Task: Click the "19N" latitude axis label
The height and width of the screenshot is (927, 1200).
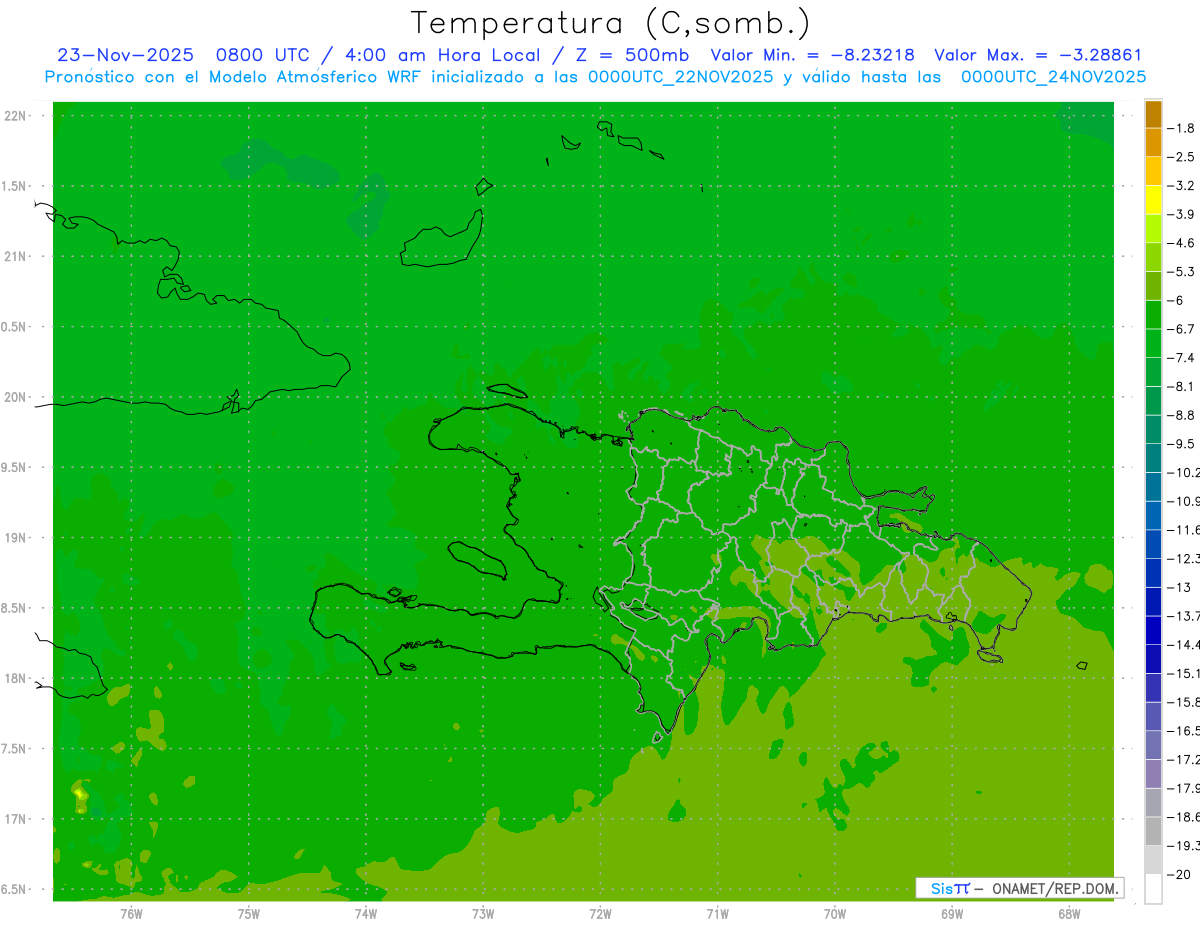Action: click(x=16, y=538)
